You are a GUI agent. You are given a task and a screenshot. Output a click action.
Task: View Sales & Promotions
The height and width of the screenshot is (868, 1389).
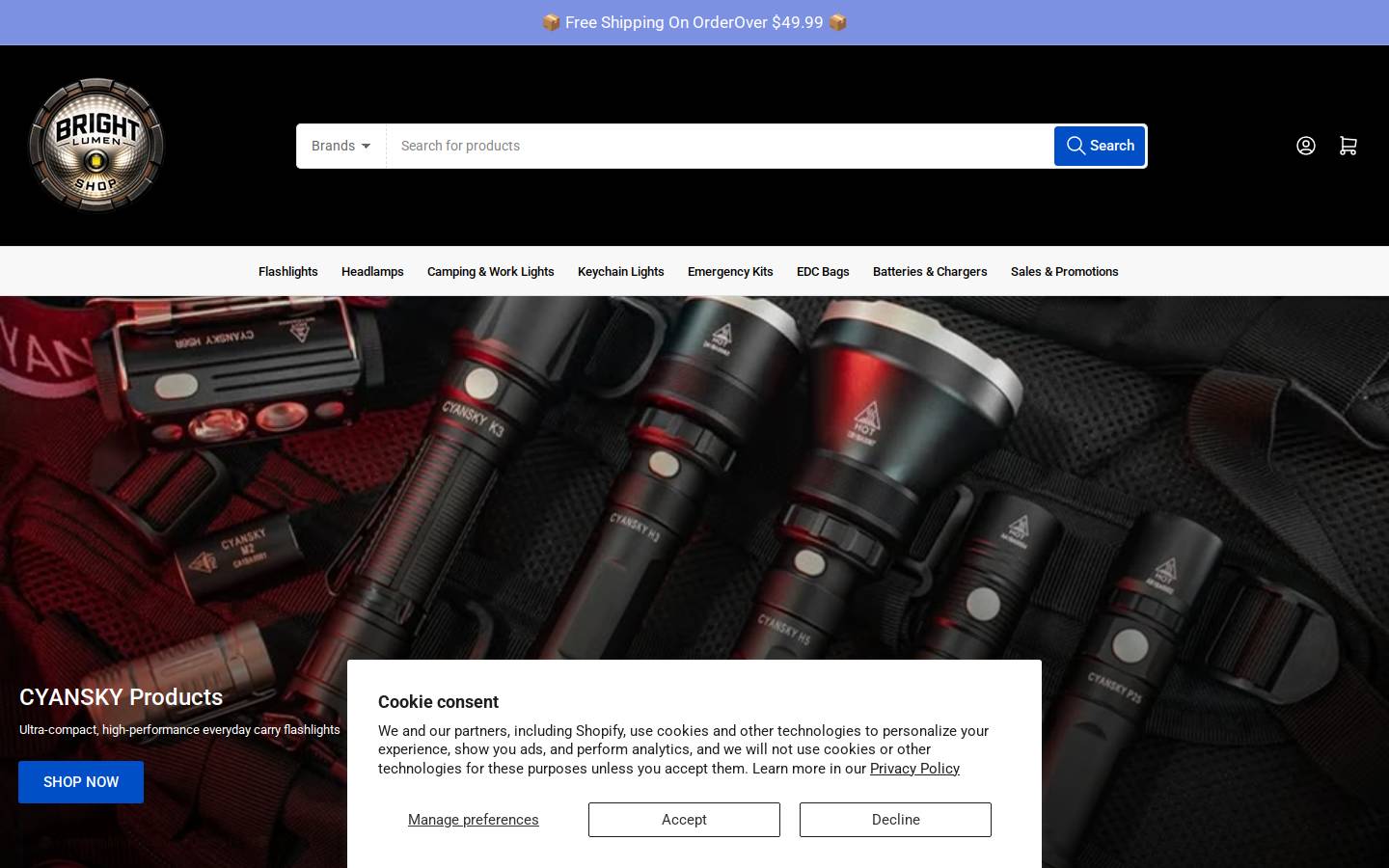pos(1065,272)
